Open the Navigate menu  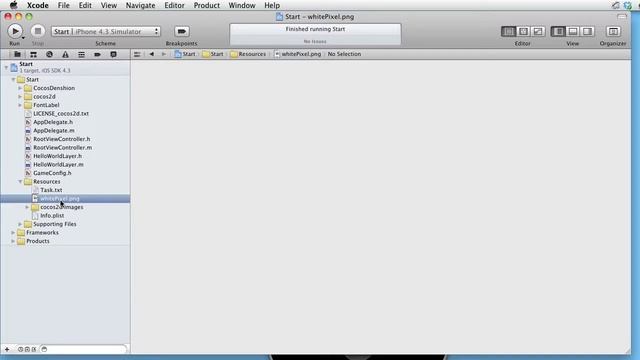[140, 5]
